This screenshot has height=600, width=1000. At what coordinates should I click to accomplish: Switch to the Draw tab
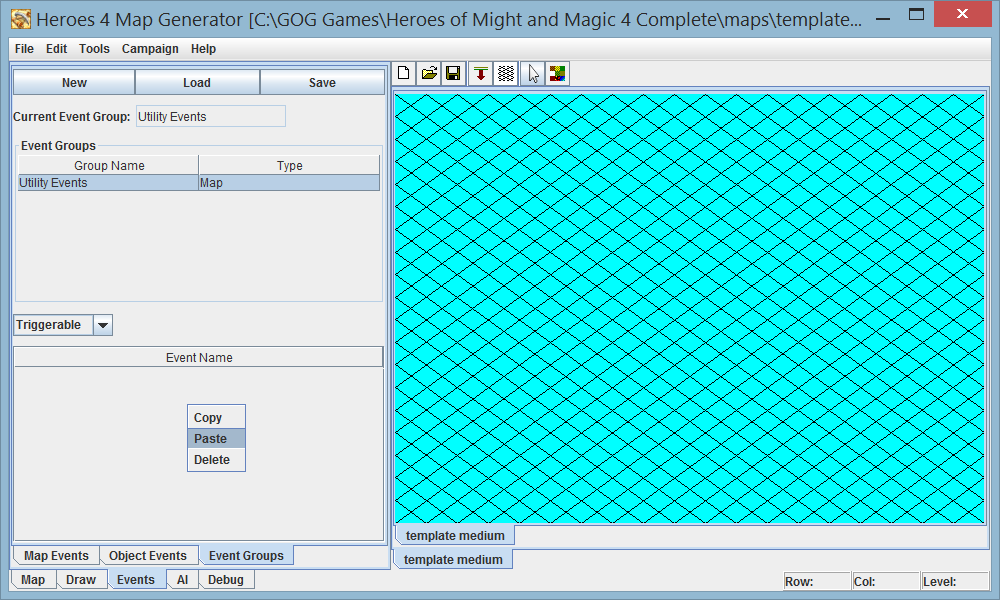click(x=81, y=580)
